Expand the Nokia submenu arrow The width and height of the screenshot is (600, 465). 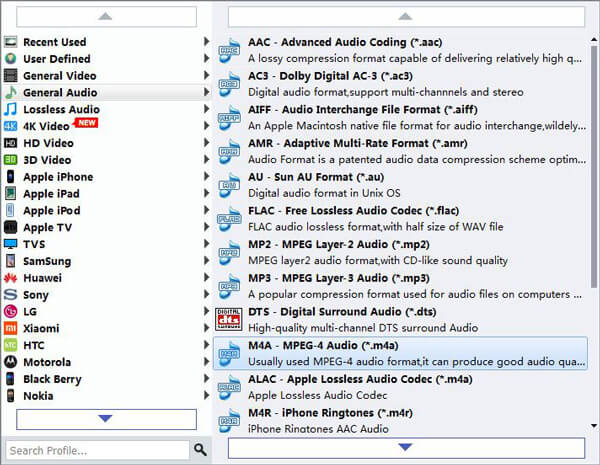tap(206, 395)
